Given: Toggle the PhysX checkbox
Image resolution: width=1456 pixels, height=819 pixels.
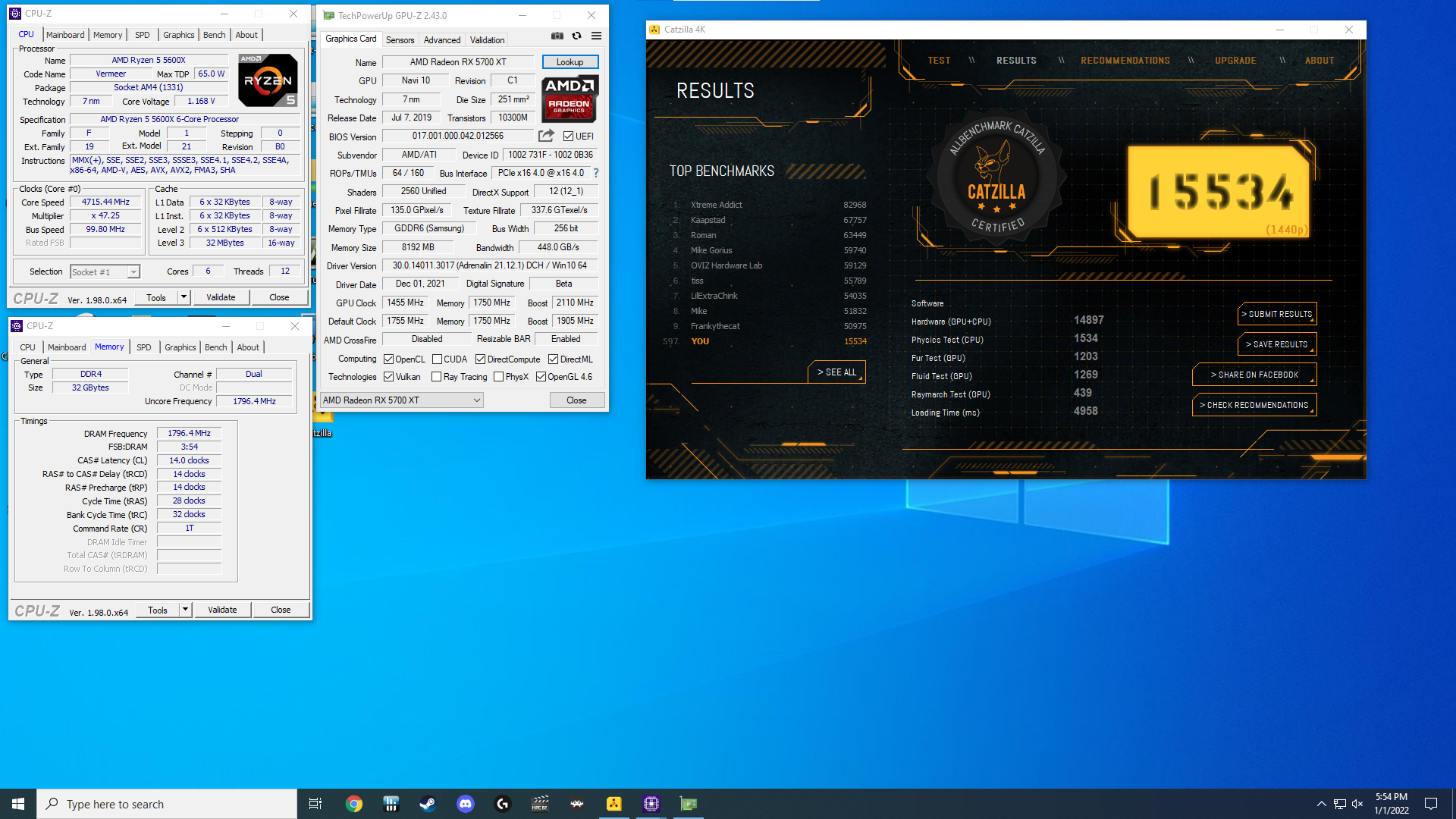Looking at the screenshot, I should (499, 377).
